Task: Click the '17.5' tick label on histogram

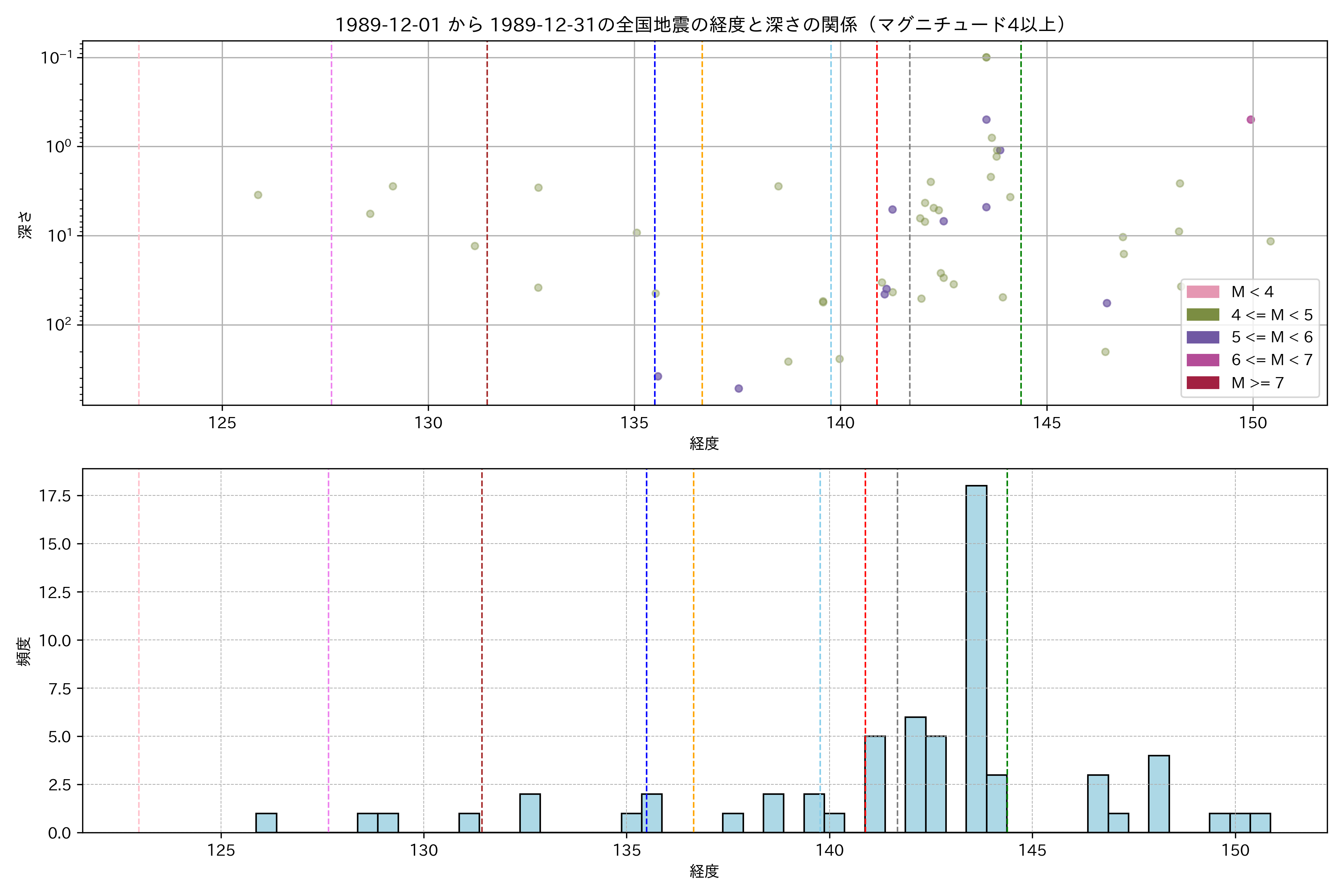Action: (55, 496)
